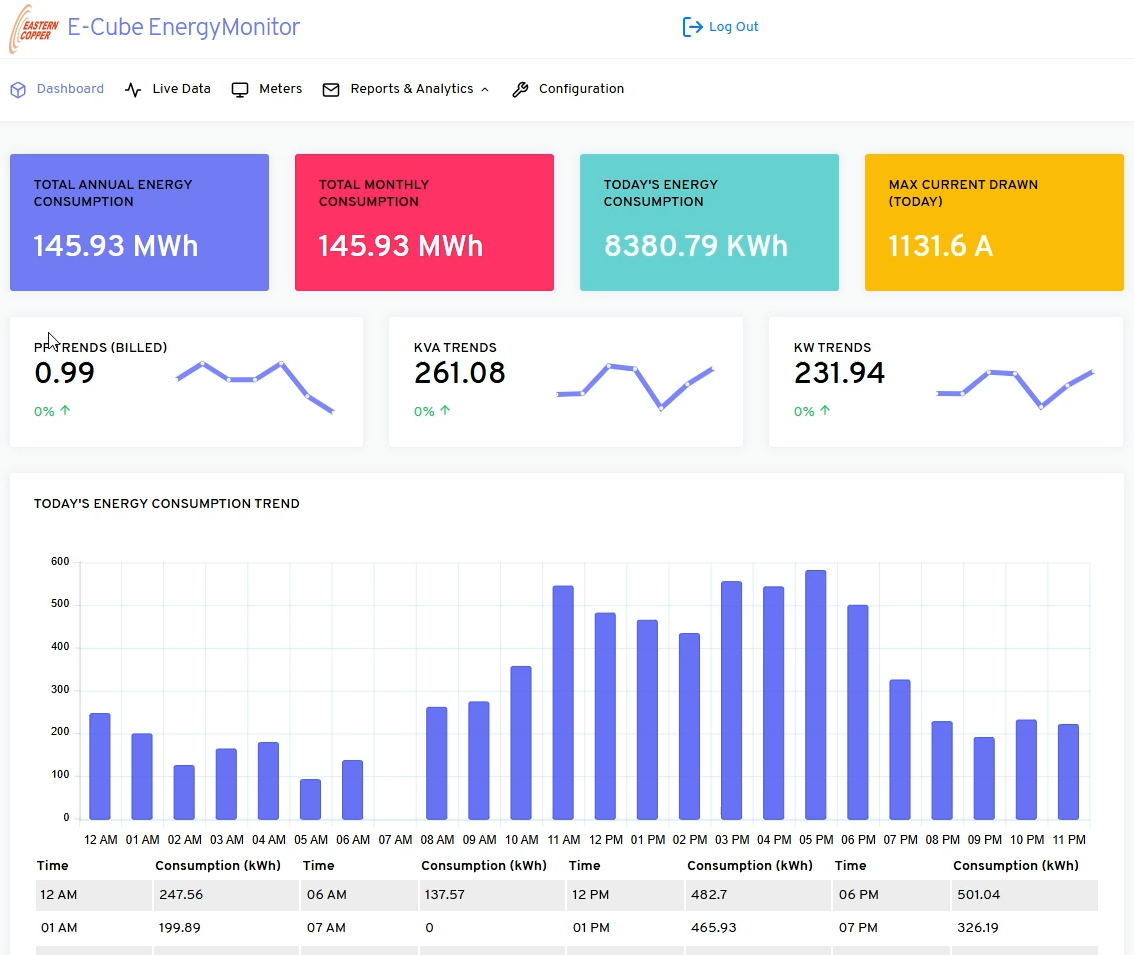Click the Dashboard cube icon
This screenshot has height=955, width=1134.
[x=18, y=90]
